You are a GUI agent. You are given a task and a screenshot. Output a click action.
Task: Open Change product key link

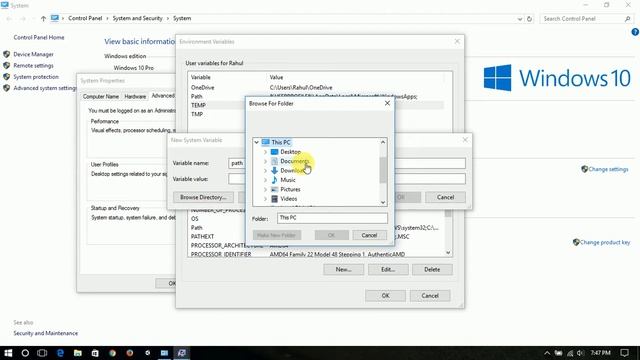pyautogui.click(x=605, y=242)
